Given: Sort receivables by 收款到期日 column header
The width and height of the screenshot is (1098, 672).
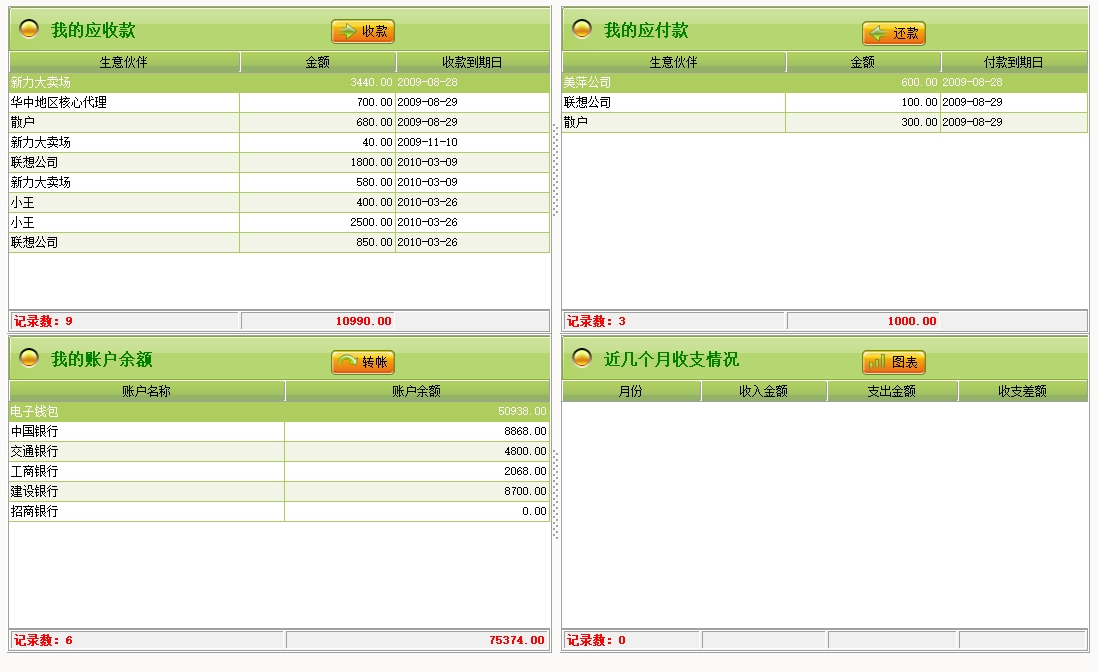Looking at the screenshot, I should pos(472,62).
